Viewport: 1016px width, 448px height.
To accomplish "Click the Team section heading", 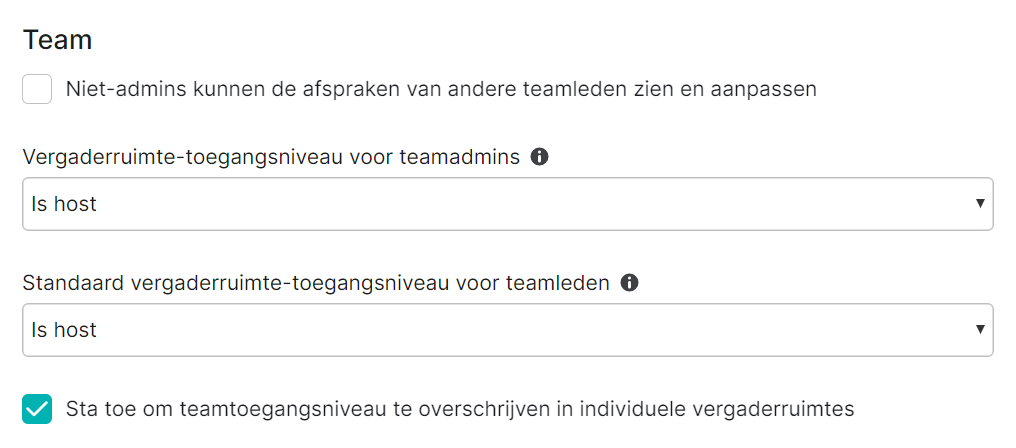I will (x=57, y=40).
